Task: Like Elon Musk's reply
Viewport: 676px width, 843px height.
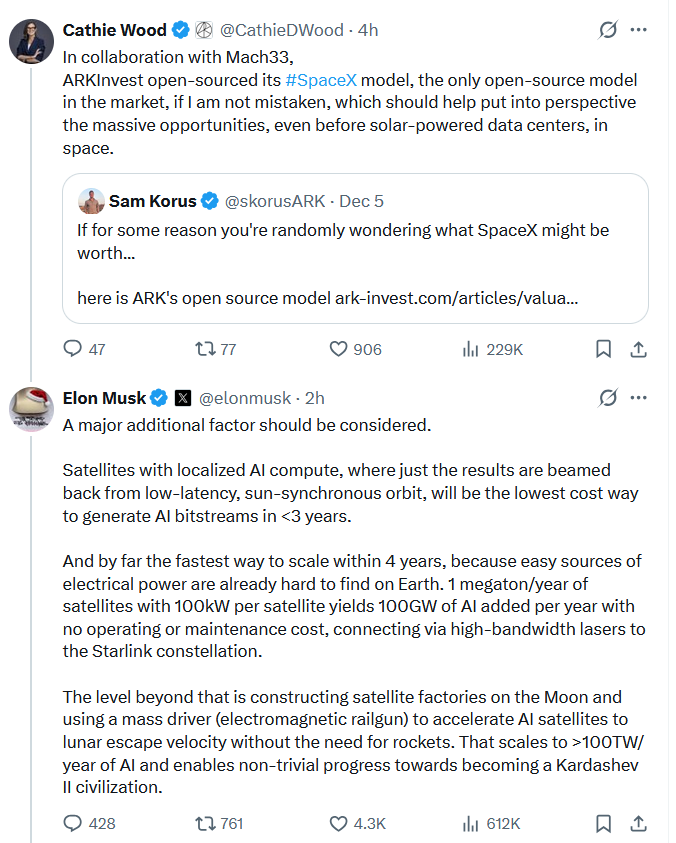Action: pyautogui.click(x=336, y=823)
